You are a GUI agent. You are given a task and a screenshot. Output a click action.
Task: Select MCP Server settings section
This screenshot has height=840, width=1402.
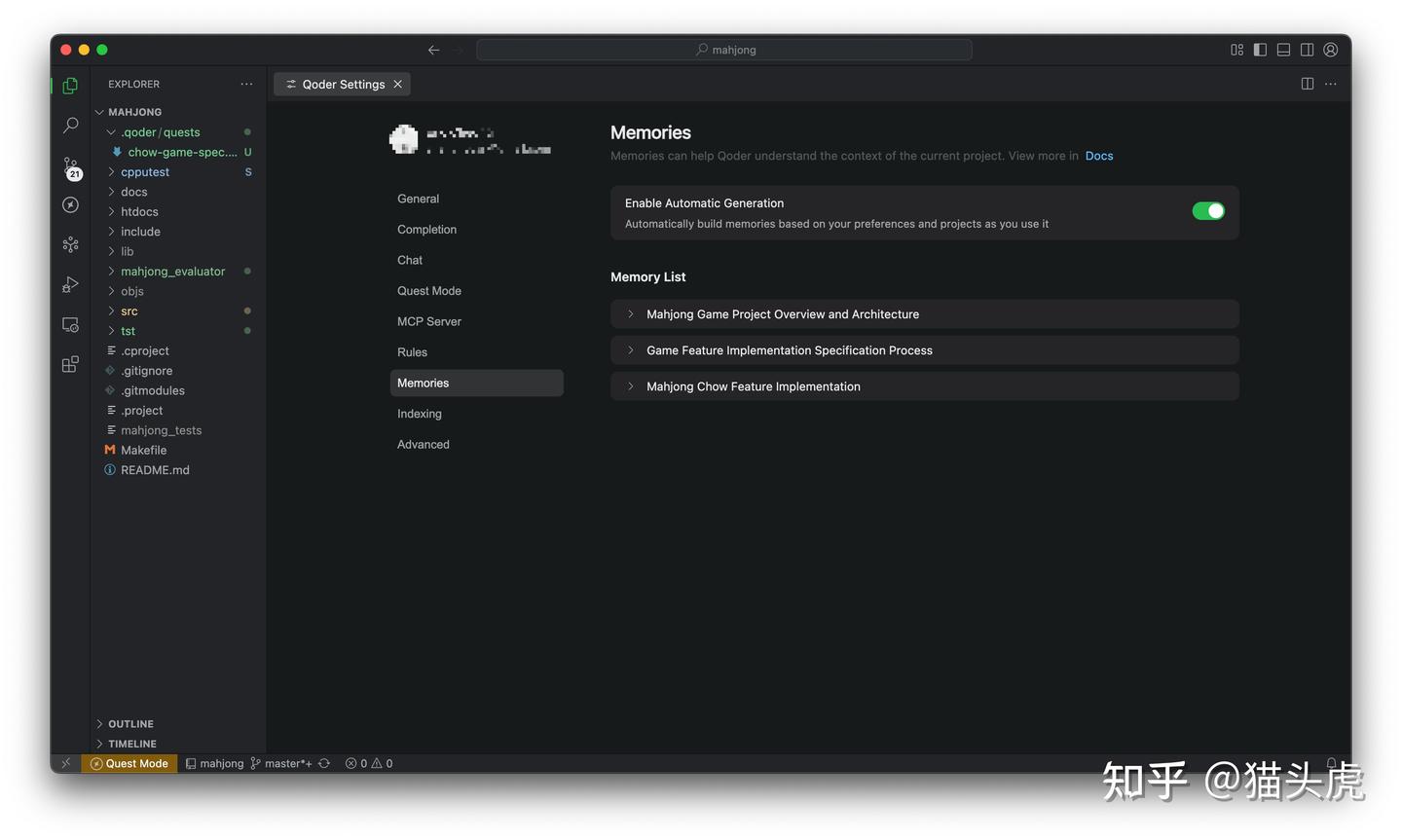[x=429, y=322]
